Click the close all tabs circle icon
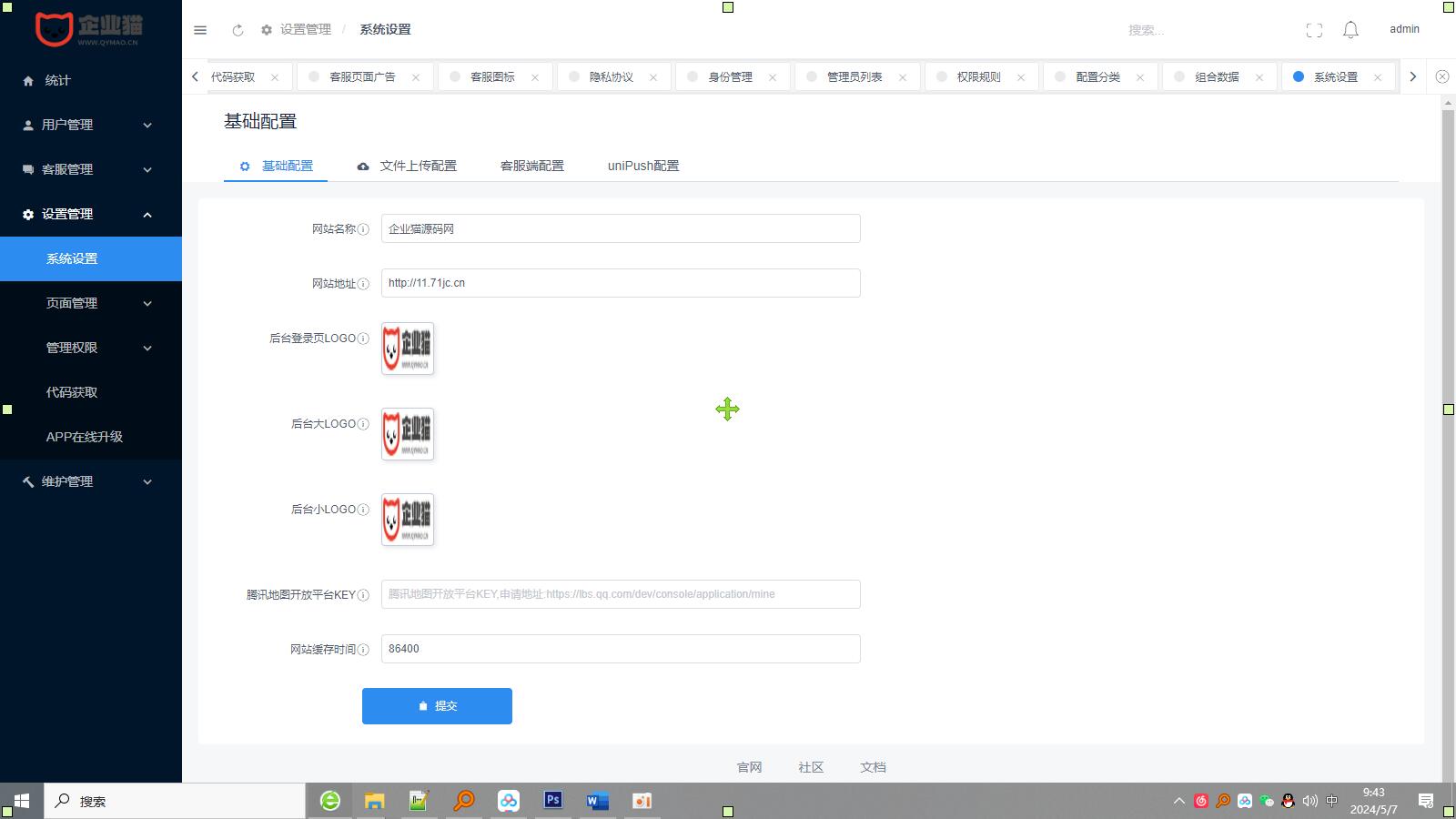Viewport: 1456px width, 819px height. 1442,76
